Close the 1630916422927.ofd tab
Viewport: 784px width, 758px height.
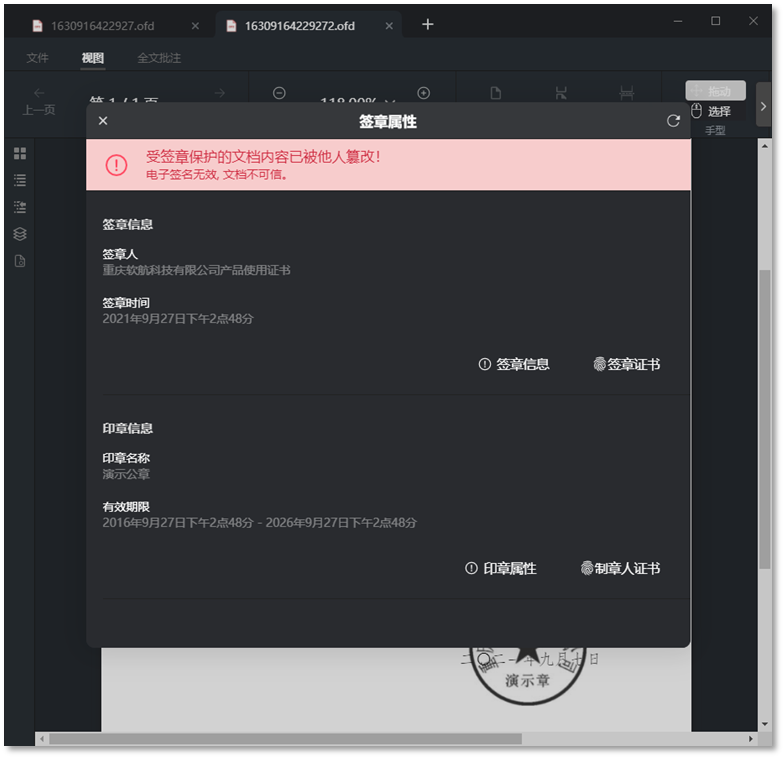[196, 26]
